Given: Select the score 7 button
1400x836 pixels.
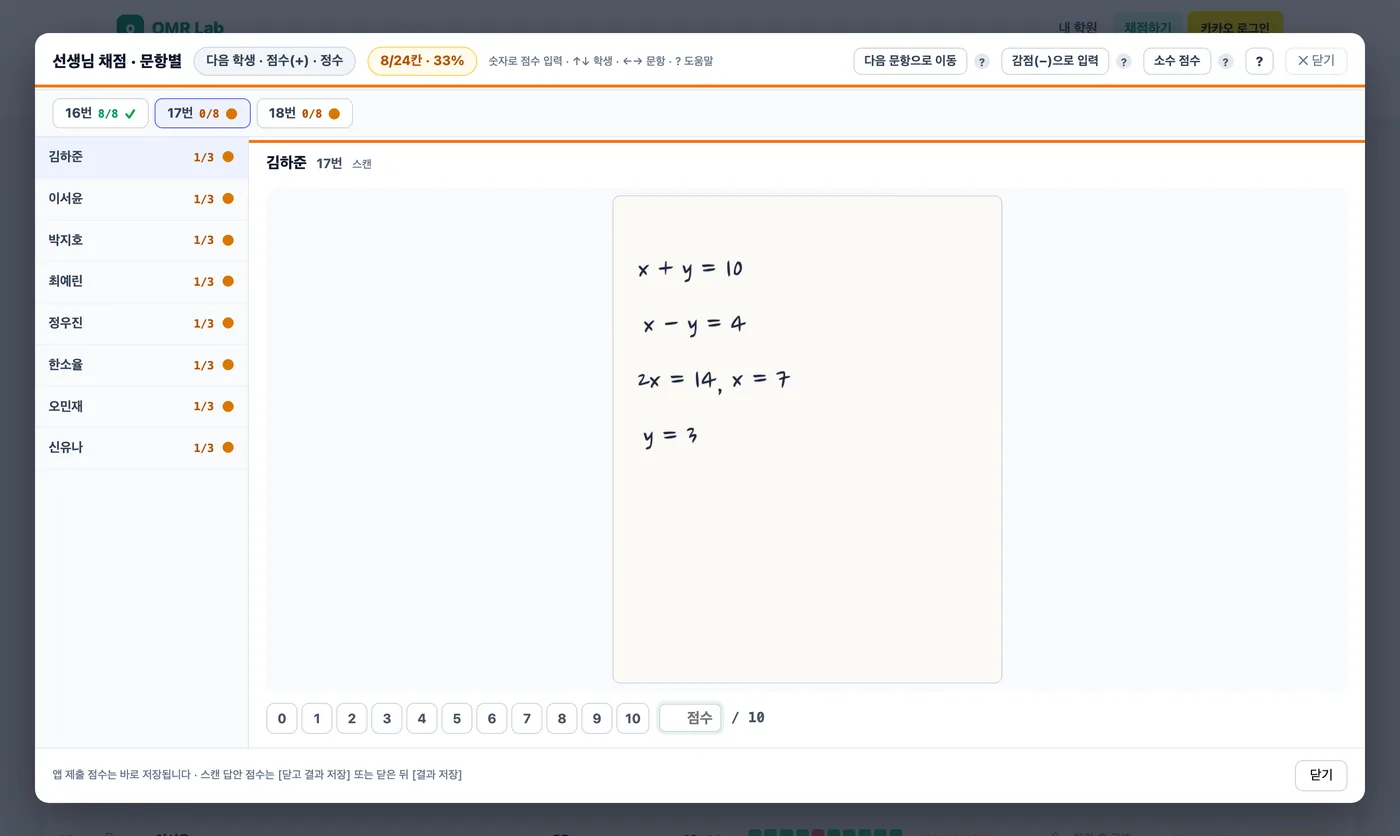Looking at the screenshot, I should (x=527, y=718).
